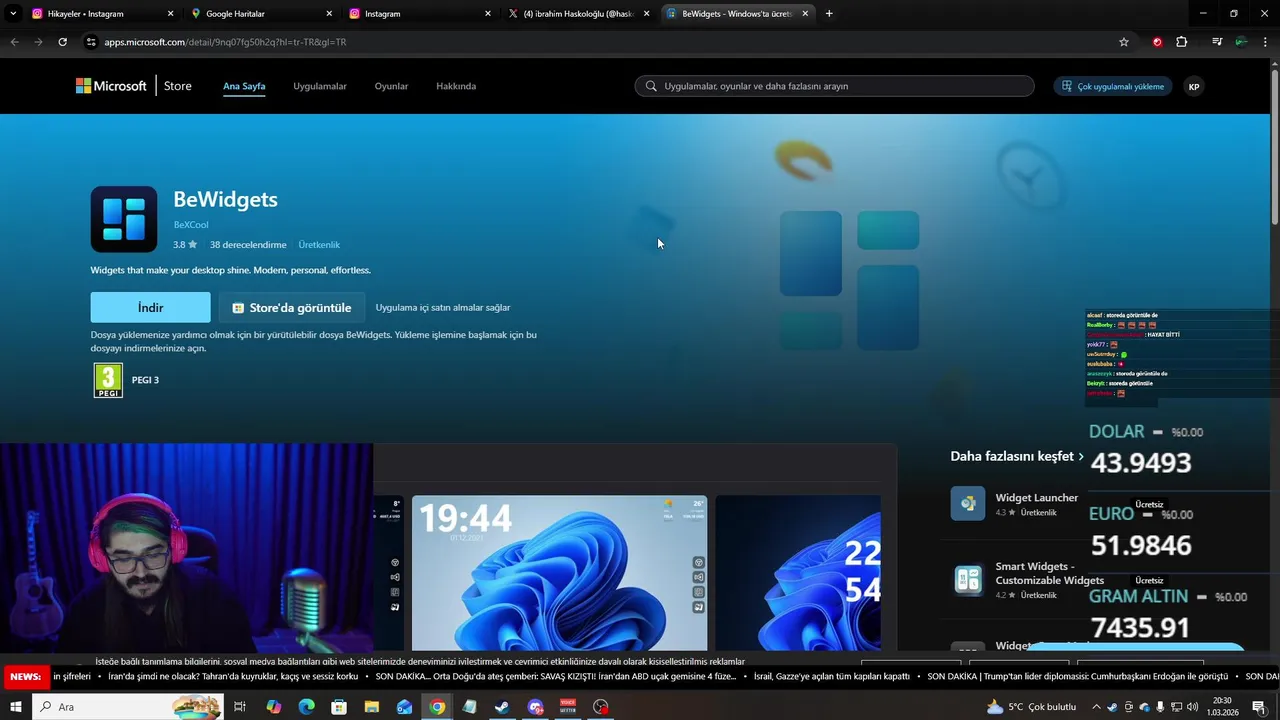Open the Üretkenlik category link under BeWidgets
This screenshot has width=1280, height=720.
click(x=319, y=245)
